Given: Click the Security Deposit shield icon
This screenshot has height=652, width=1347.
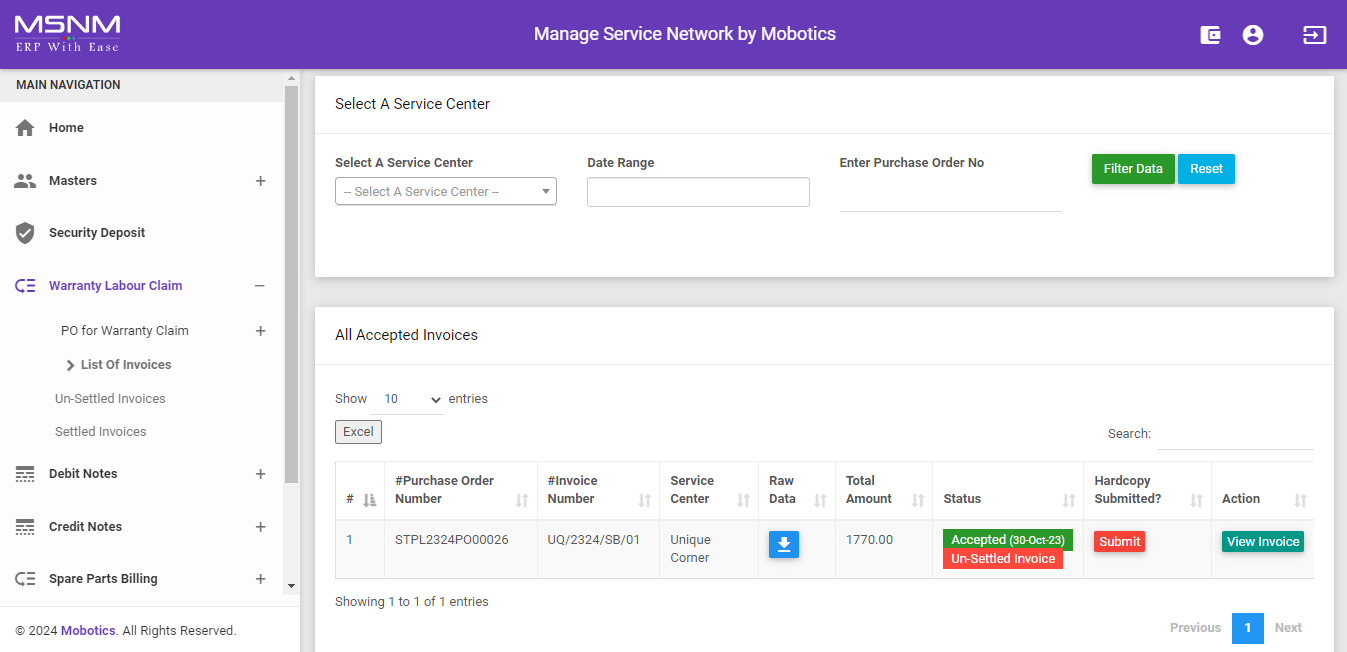Looking at the screenshot, I should (25, 233).
